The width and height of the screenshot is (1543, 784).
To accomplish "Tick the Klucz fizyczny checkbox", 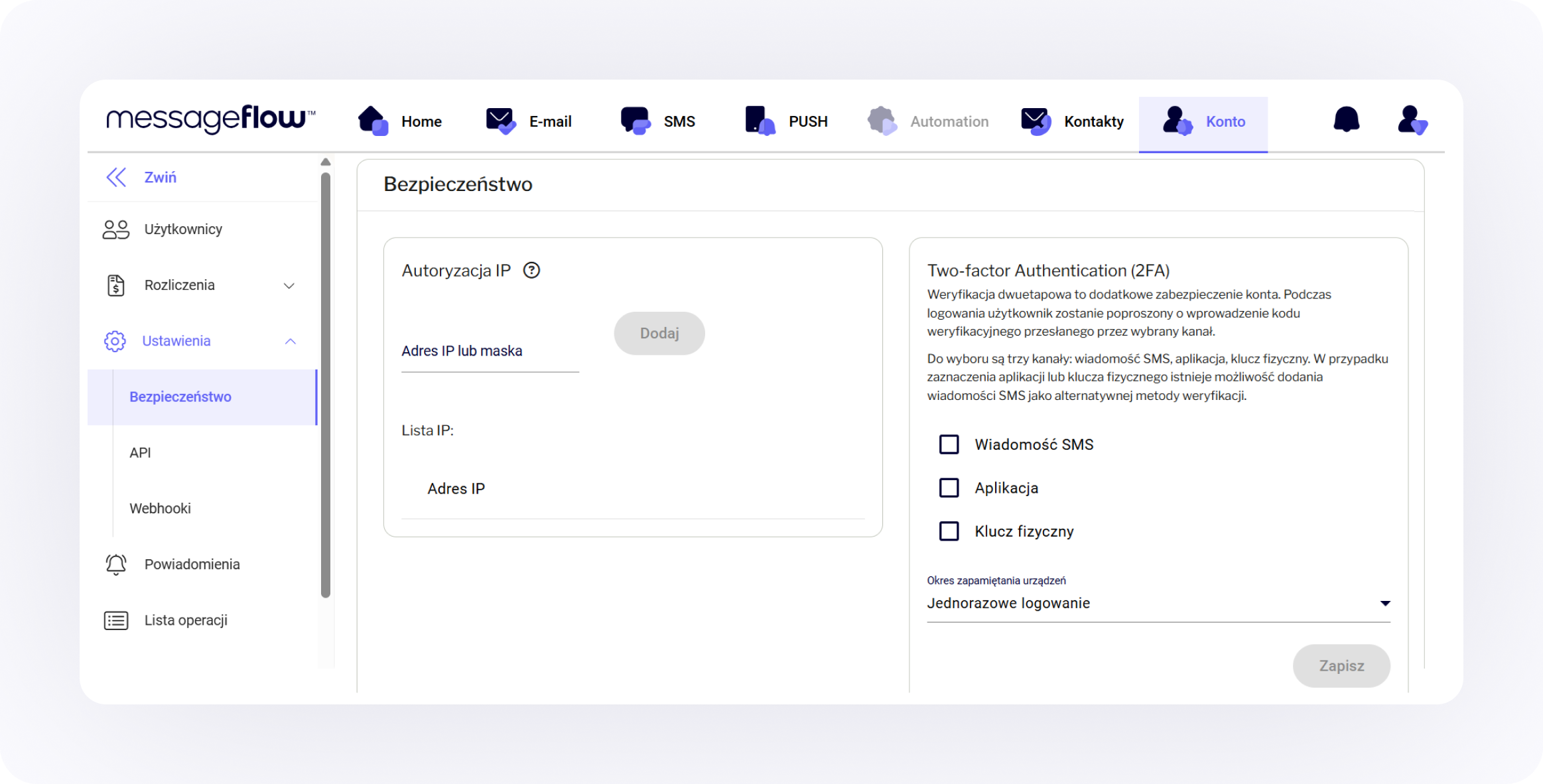I will [949, 531].
